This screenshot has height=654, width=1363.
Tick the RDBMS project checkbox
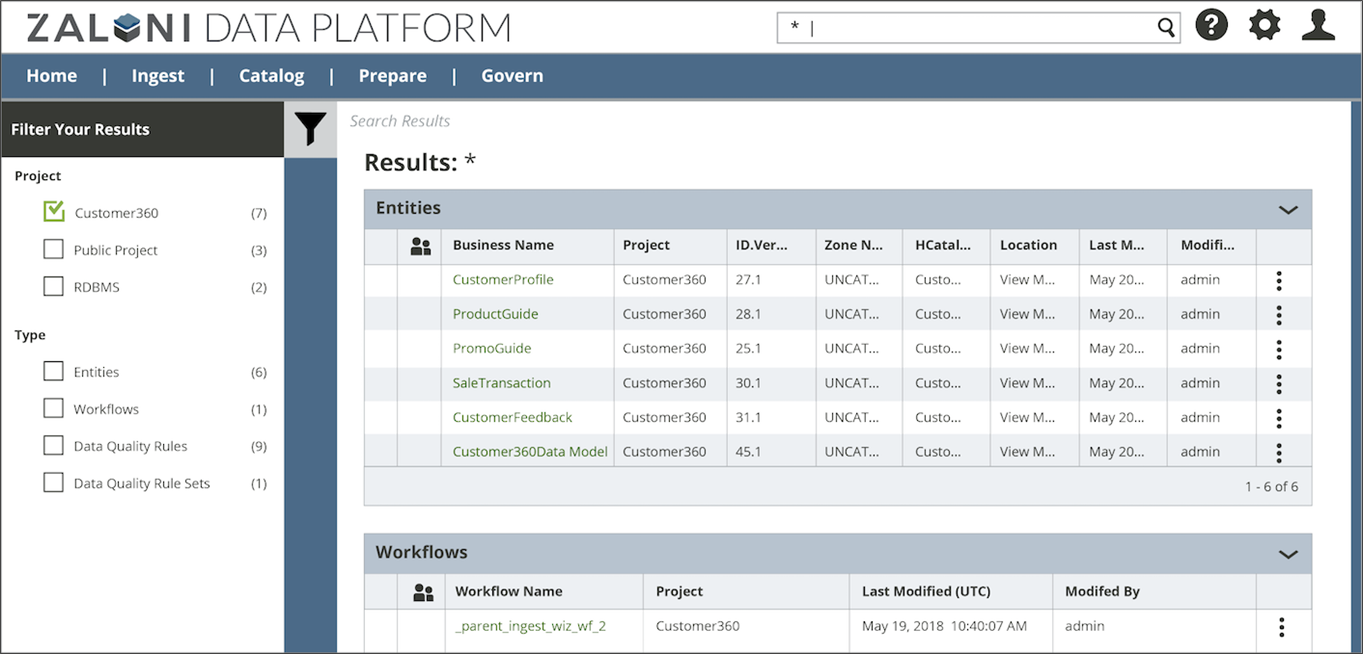[x=54, y=287]
